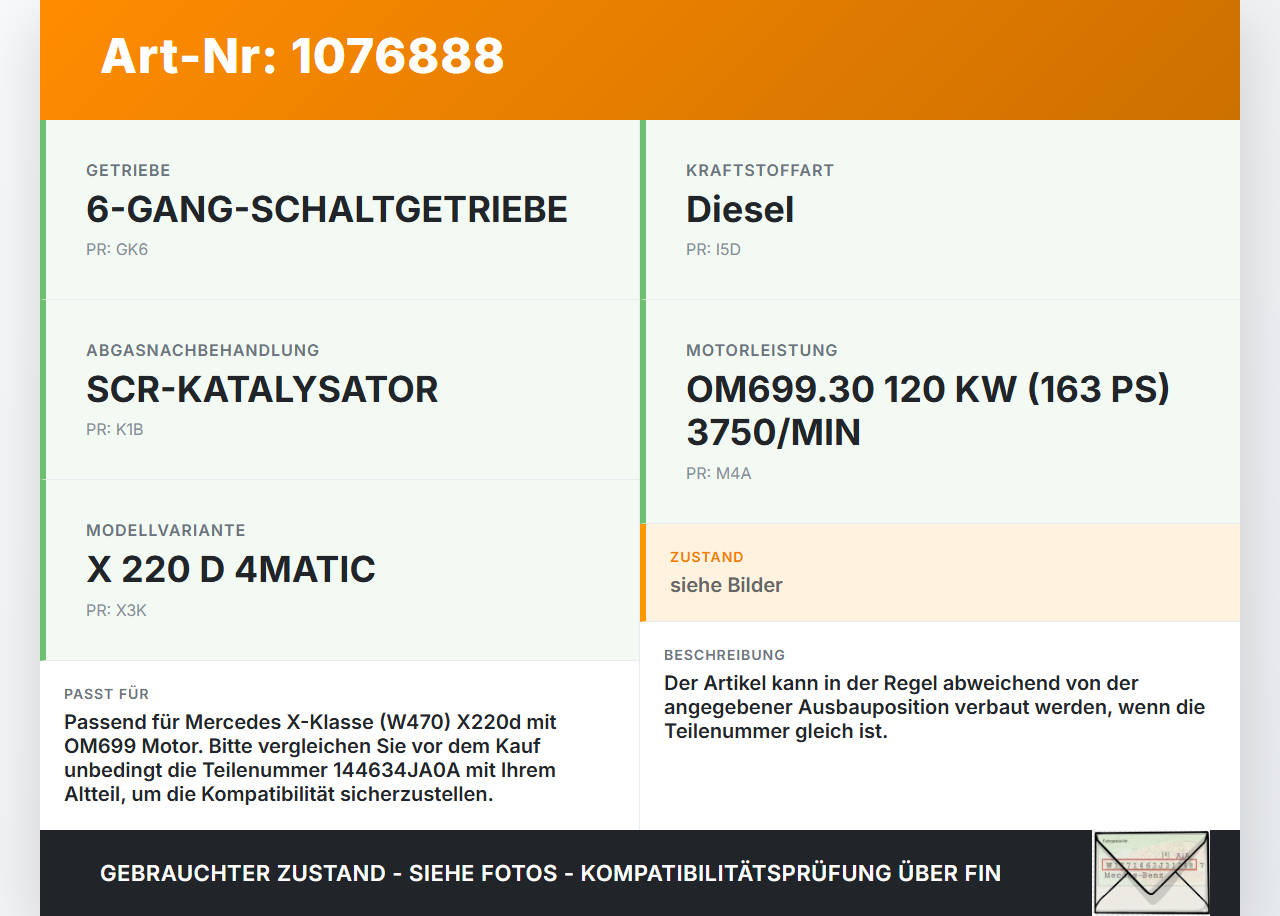Click the PR: K1B code
Viewport: 1280px width, 916px height.
[x=115, y=429]
